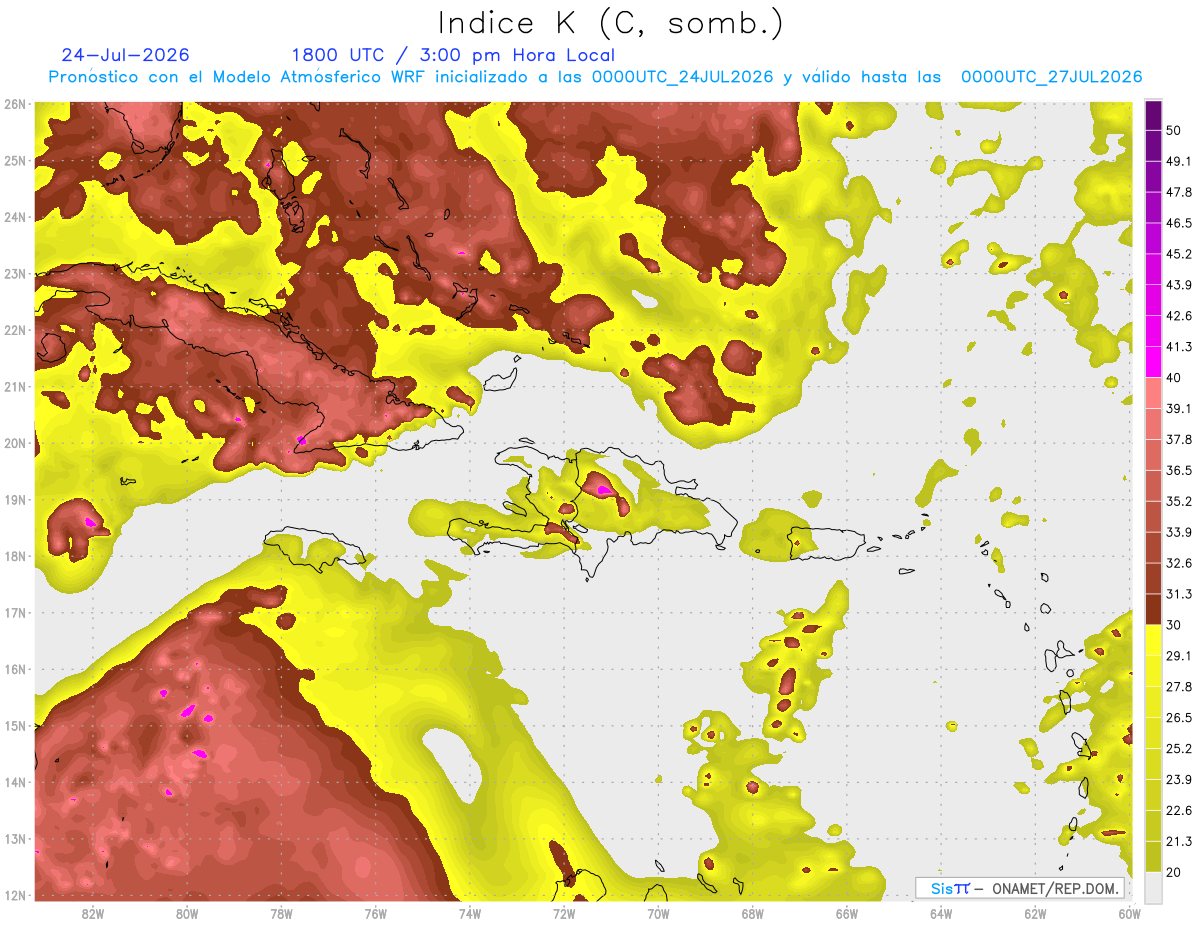Select the olive band between 21.3 and 20
1200x927 pixels.
[1153, 856]
